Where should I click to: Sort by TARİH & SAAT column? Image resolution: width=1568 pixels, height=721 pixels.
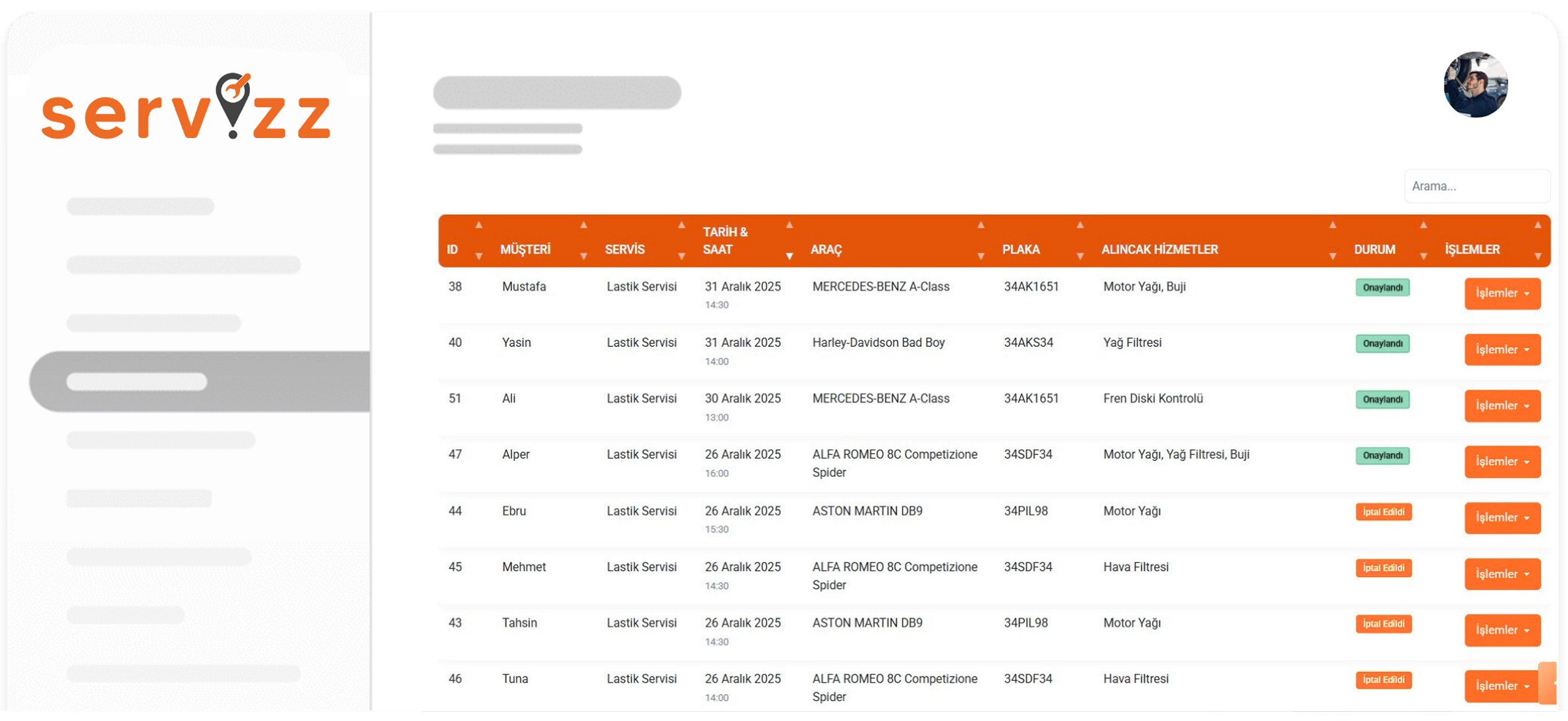[x=726, y=241]
